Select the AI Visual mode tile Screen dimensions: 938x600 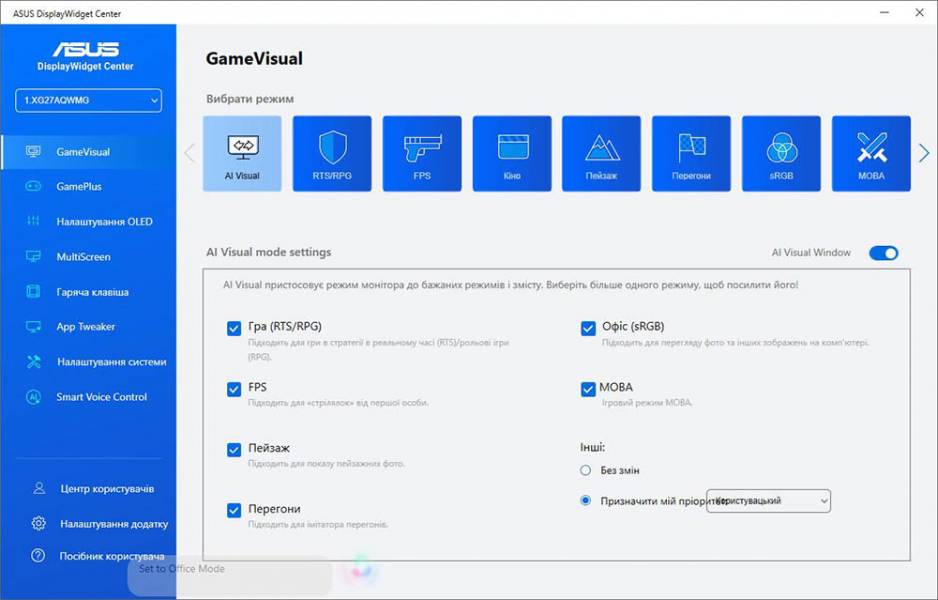click(242, 153)
